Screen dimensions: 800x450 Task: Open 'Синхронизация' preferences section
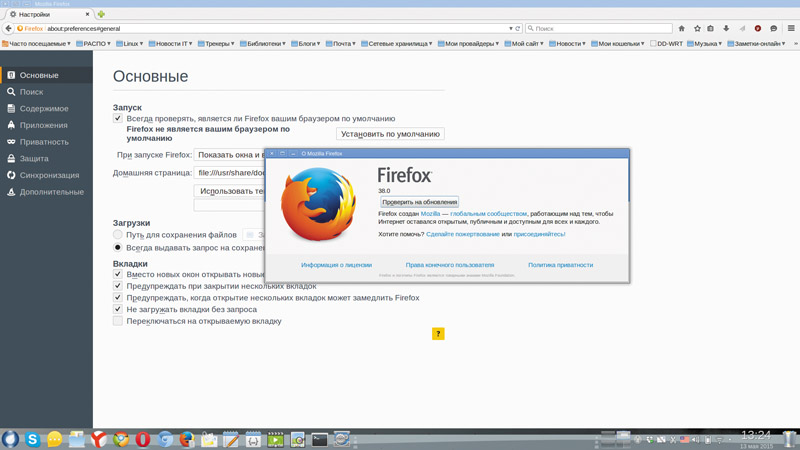pos(46,175)
